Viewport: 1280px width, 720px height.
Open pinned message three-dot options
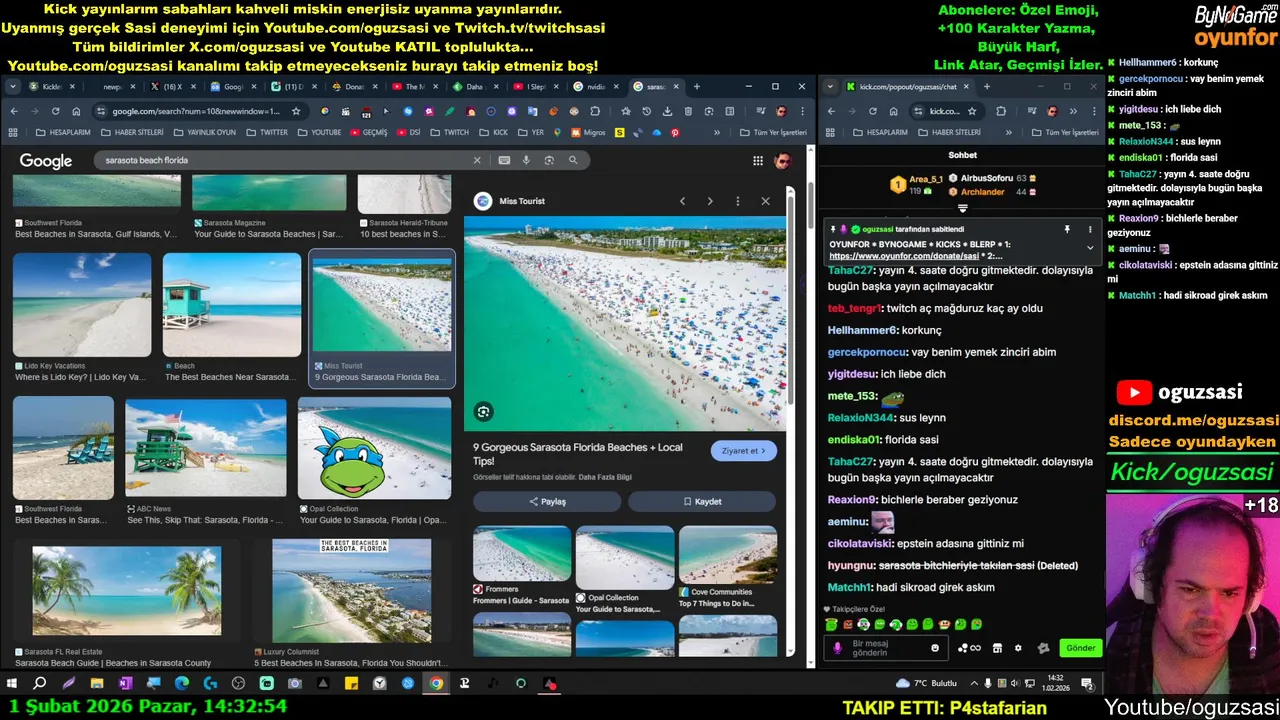coord(1090,229)
